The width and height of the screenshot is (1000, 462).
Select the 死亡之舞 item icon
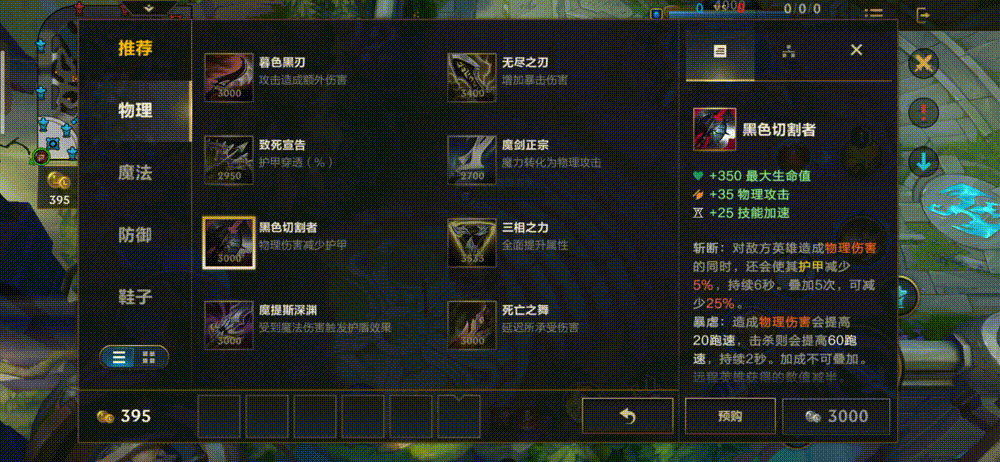(x=472, y=325)
